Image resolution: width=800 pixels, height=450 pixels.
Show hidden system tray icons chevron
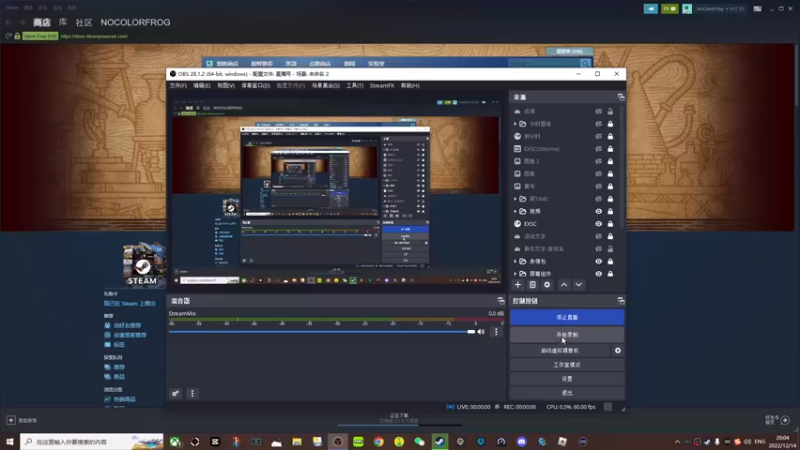[x=677, y=442]
